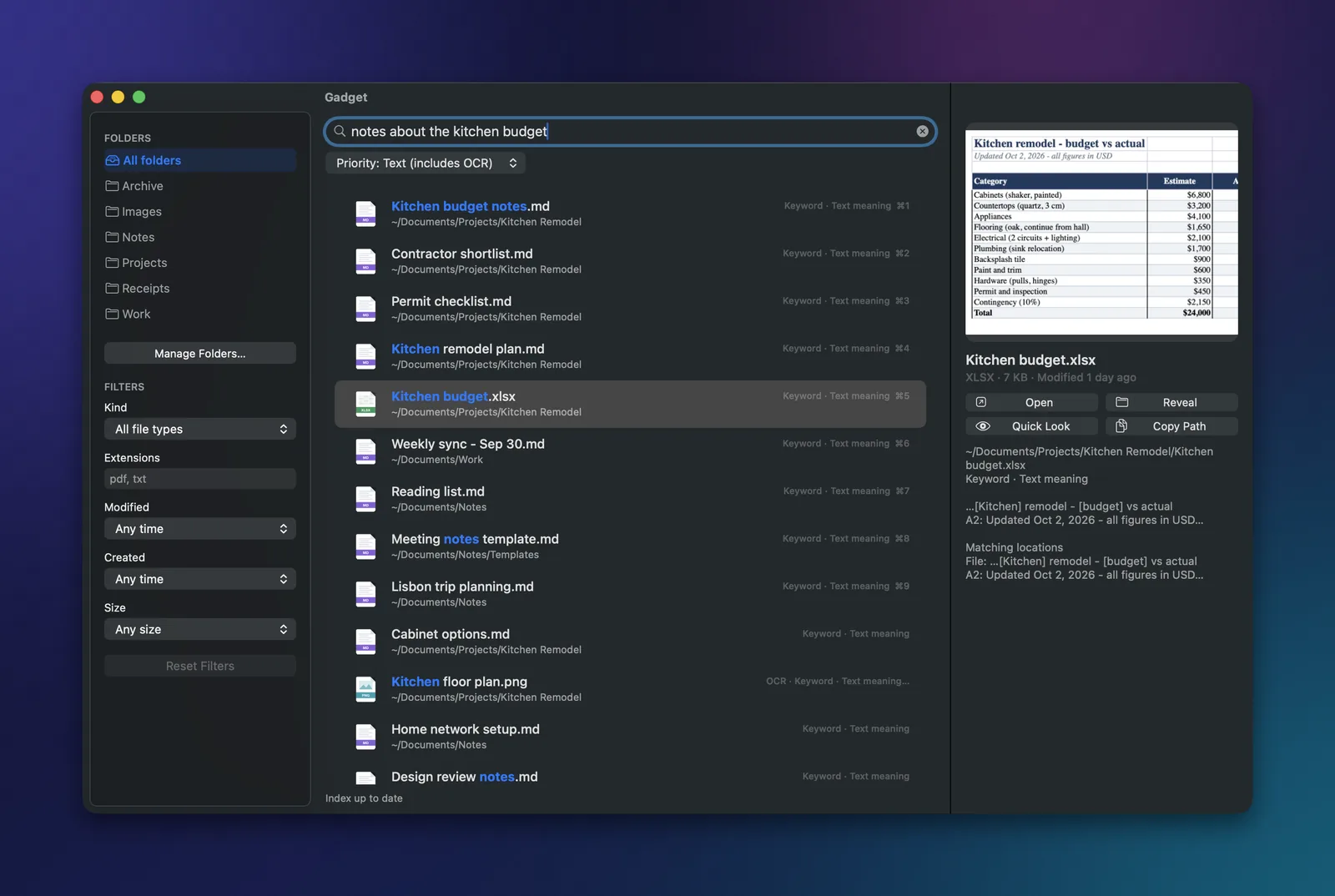Click the Open button in preview pane

[1031, 402]
